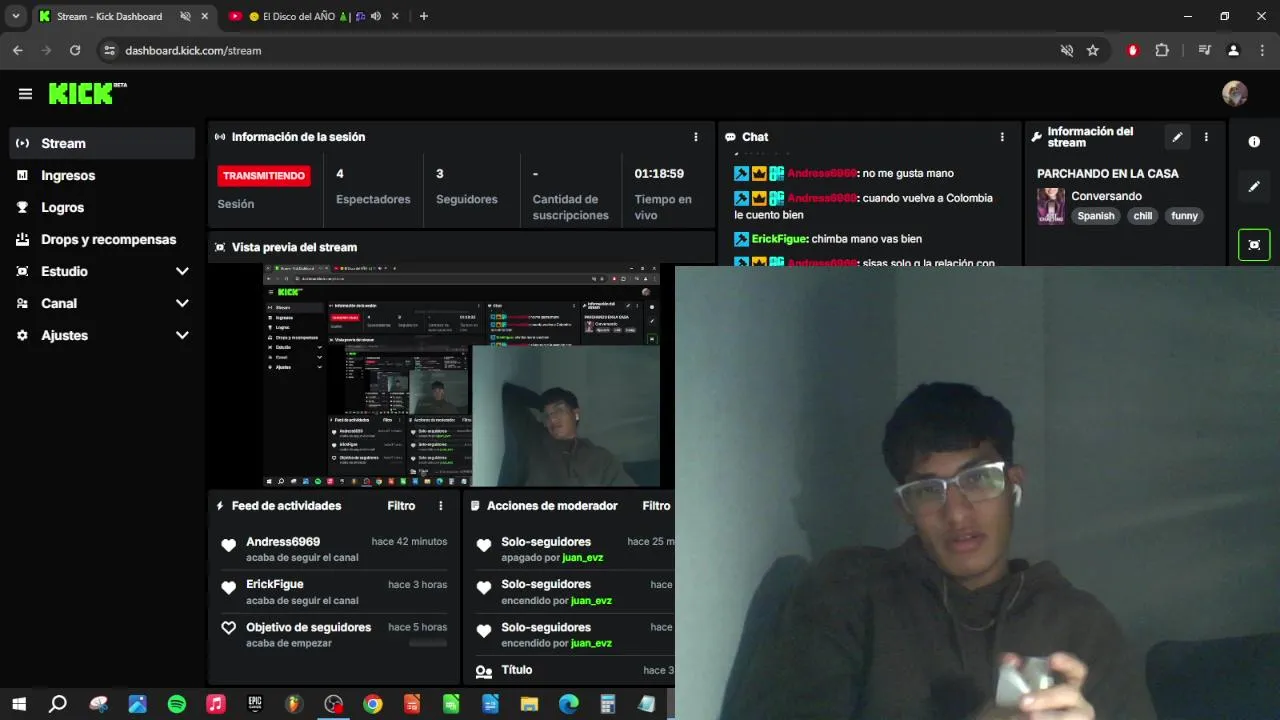
Task: Open the user profile avatar menu
Action: [x=1235, y=93]
